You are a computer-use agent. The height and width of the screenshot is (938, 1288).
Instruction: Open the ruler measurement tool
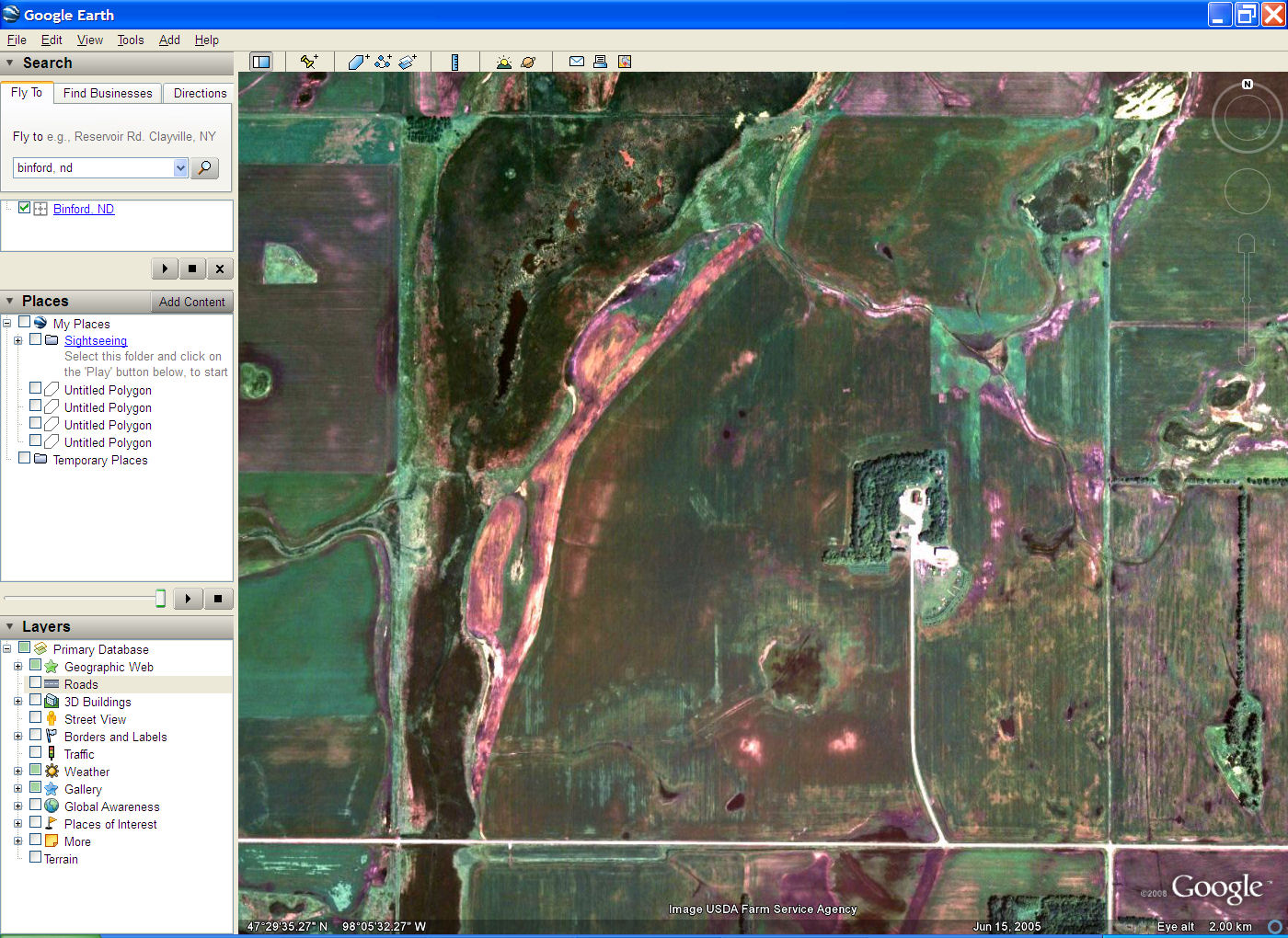(454, 62)
